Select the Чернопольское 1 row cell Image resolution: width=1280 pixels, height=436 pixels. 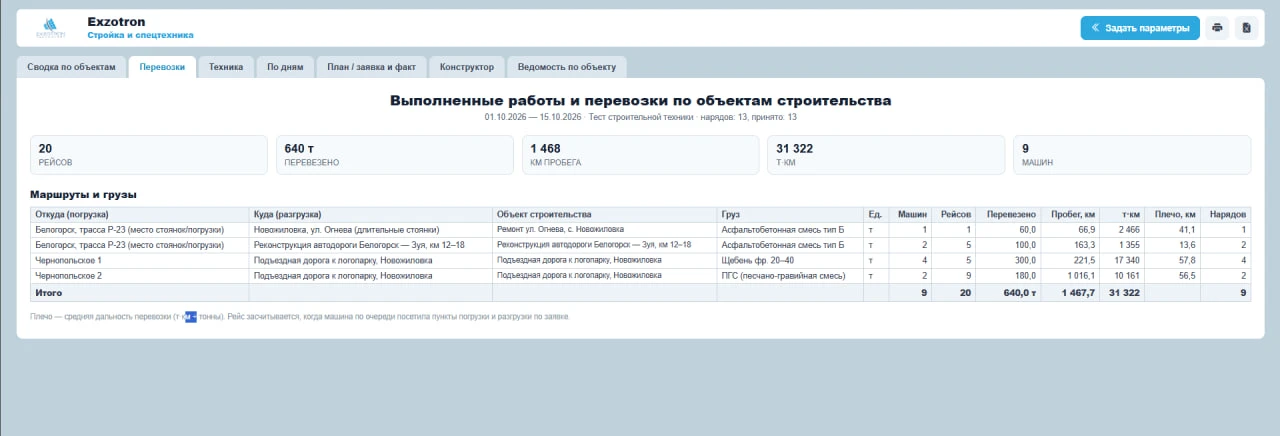pyautogui.click(x=140, y=260)
